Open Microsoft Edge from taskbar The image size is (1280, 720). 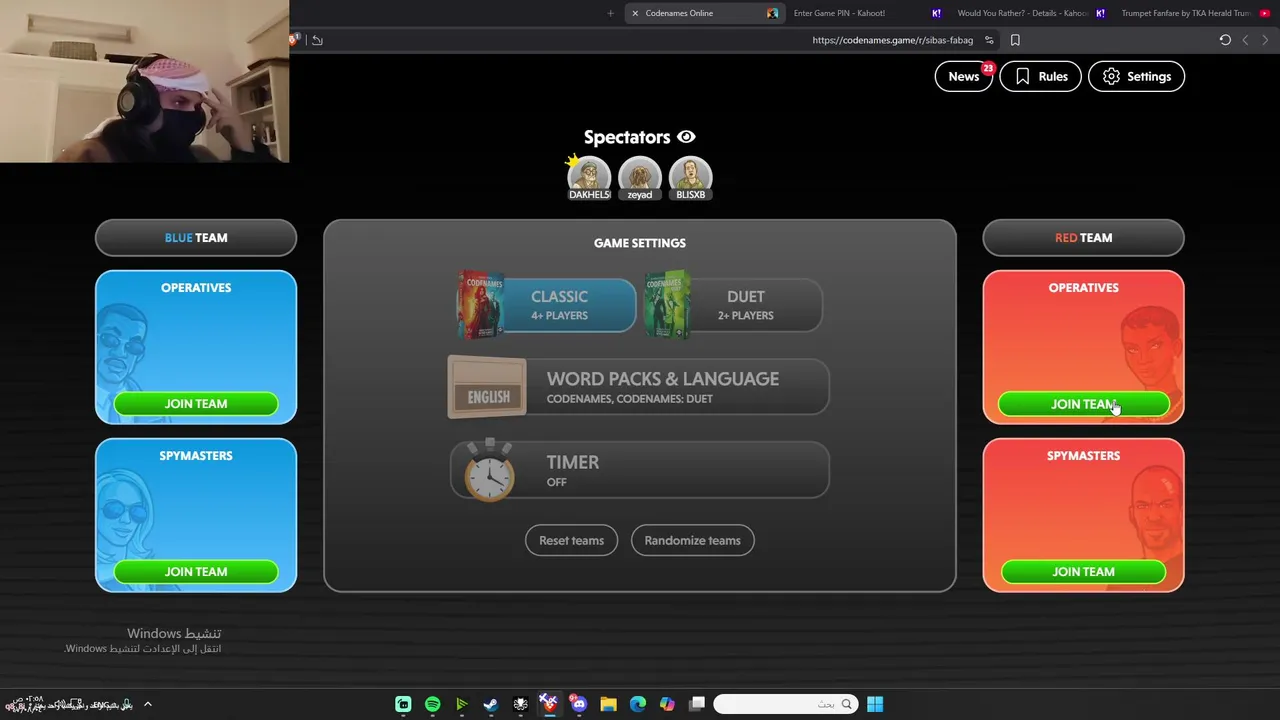(x=638, y=704)
